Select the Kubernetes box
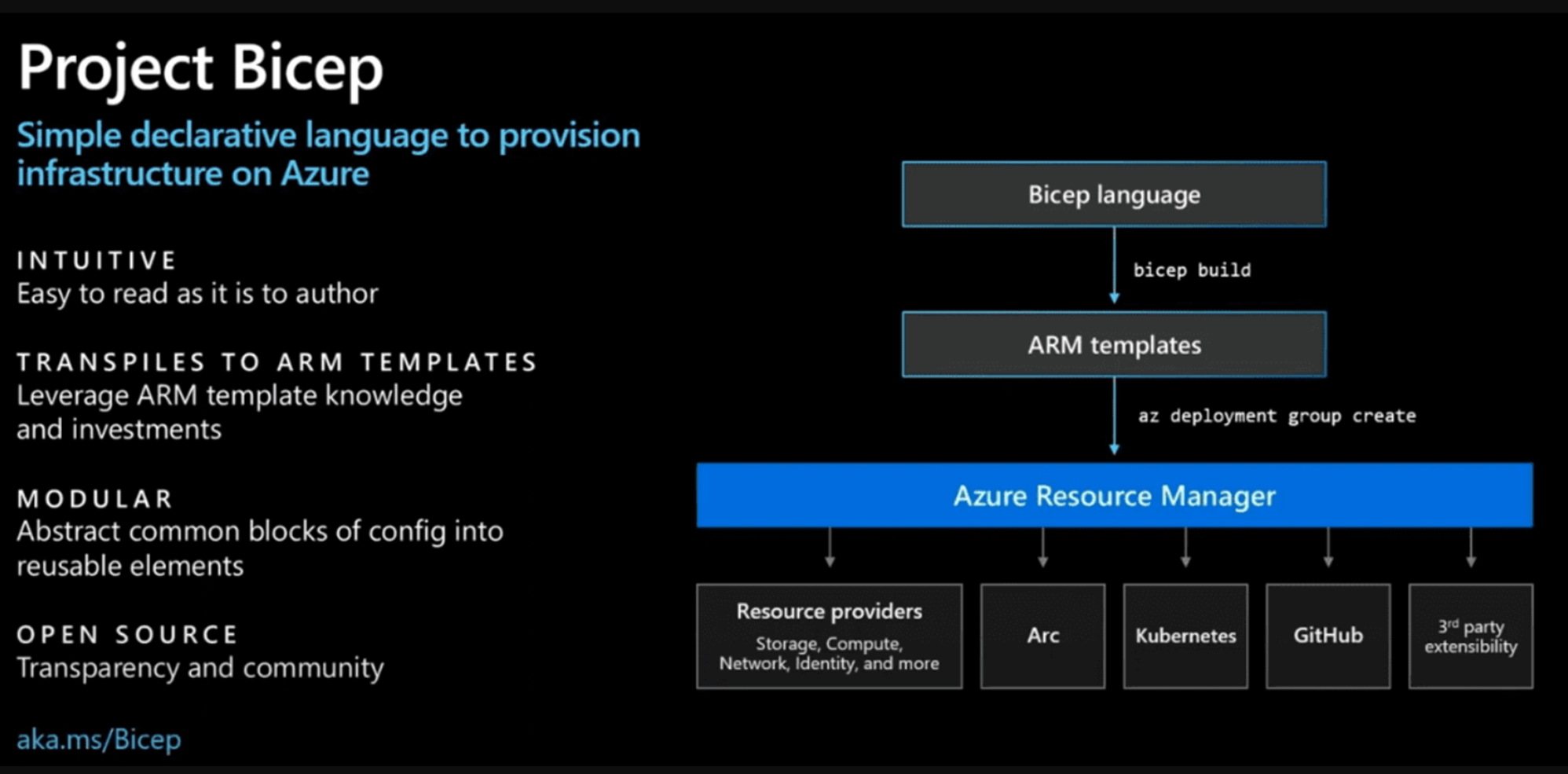 [x=1185, y=636]
